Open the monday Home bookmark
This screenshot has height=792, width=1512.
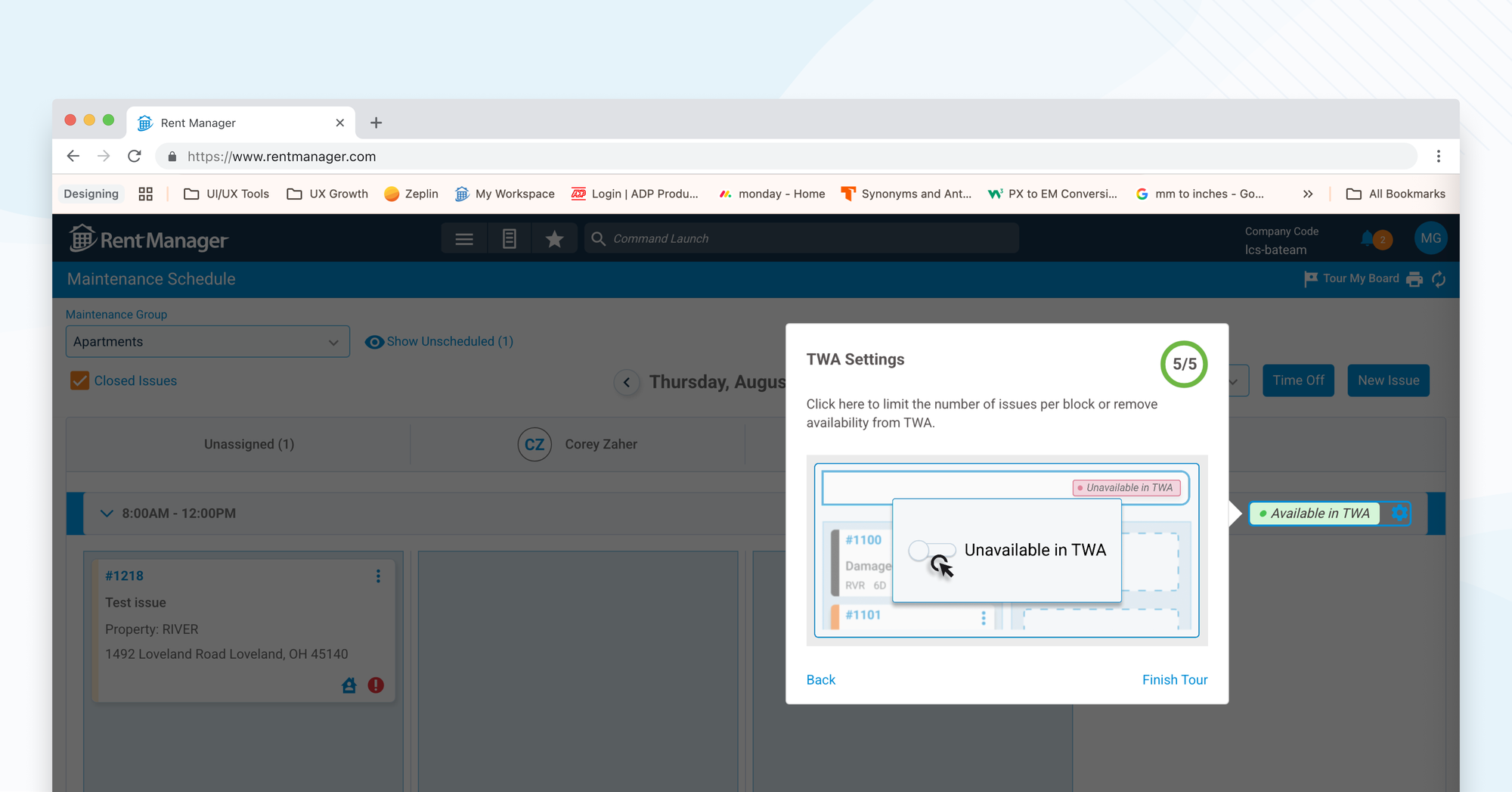[772, 194]
